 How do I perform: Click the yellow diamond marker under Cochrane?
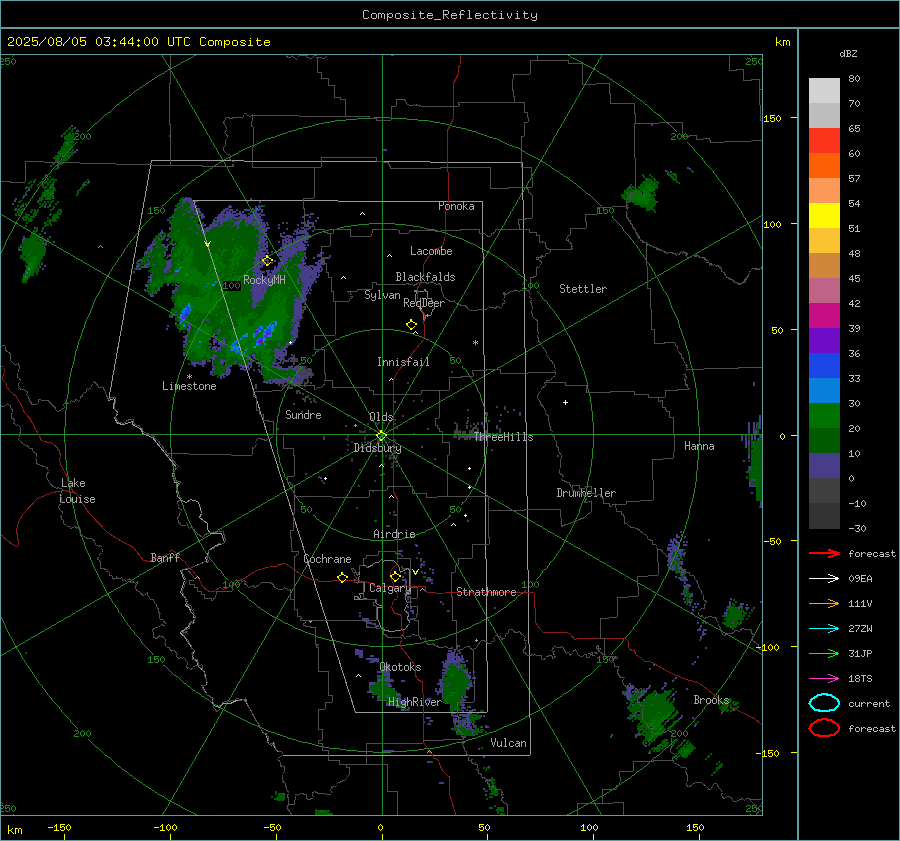[342, 577]
